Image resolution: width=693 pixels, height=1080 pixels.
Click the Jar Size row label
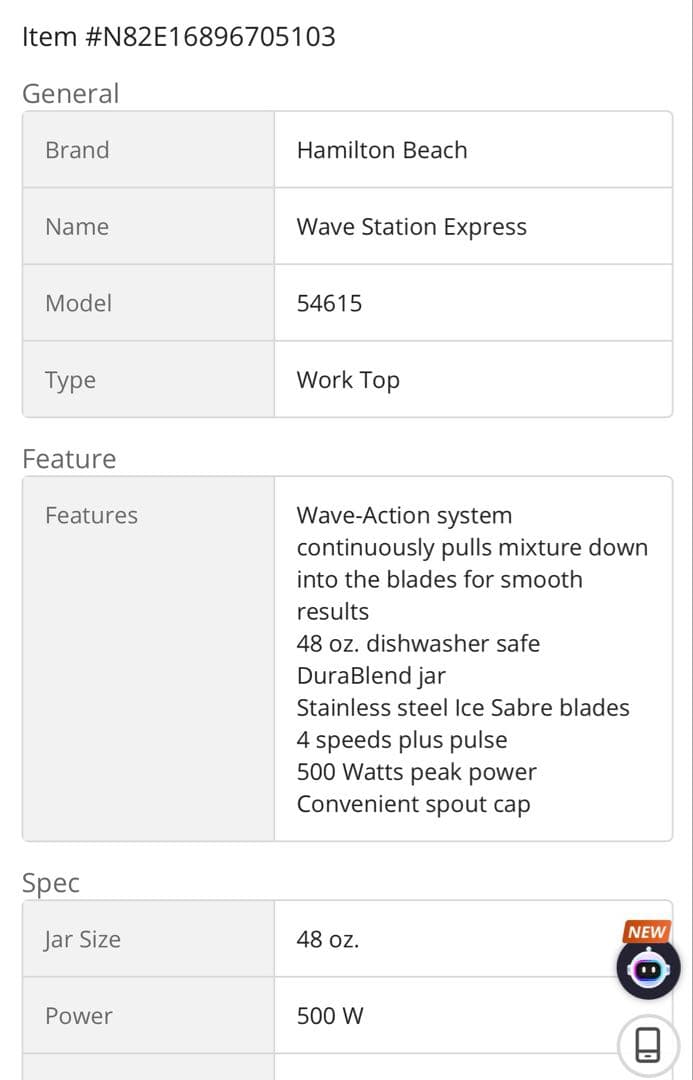(82, 939)
